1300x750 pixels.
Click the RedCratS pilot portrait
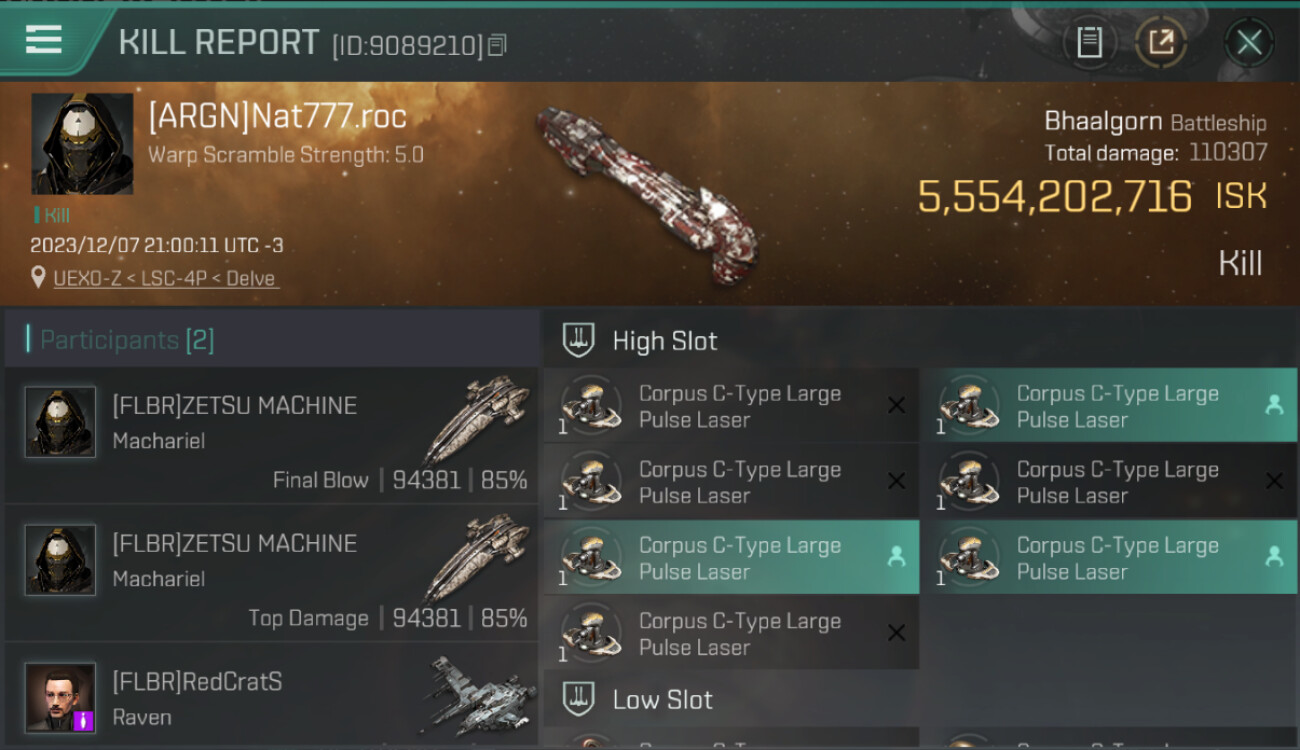60,698
